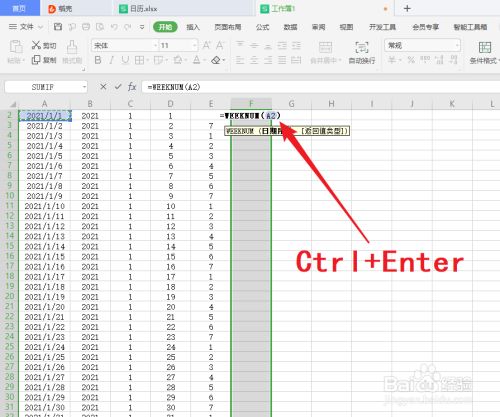The width and height of the screenshot is (500, 417).
Task: Align text right in cell
Action: coord(268,60)
